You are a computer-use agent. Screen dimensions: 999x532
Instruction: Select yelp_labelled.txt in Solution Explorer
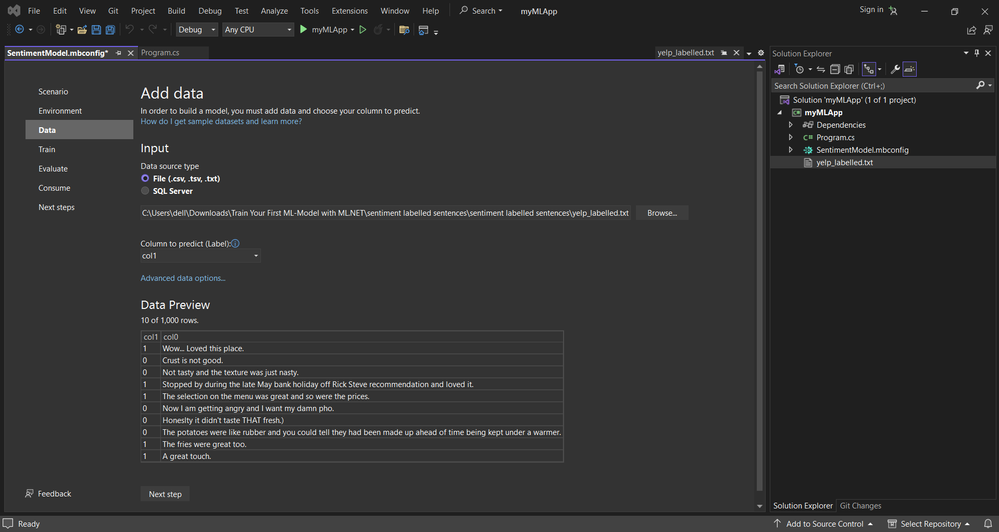pyautogui.click(x=844, y=162)
